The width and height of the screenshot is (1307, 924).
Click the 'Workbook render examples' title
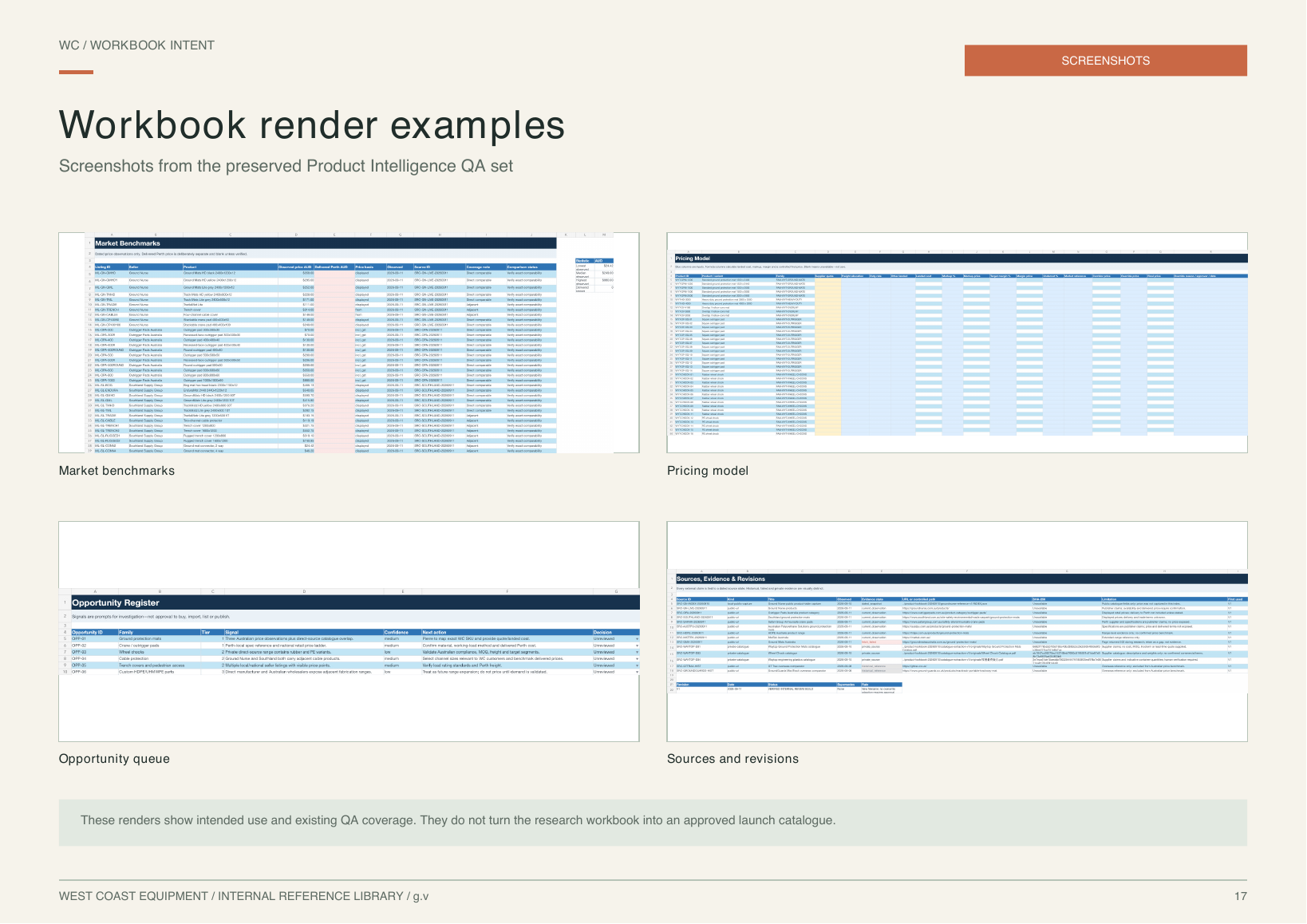(312, 125)
